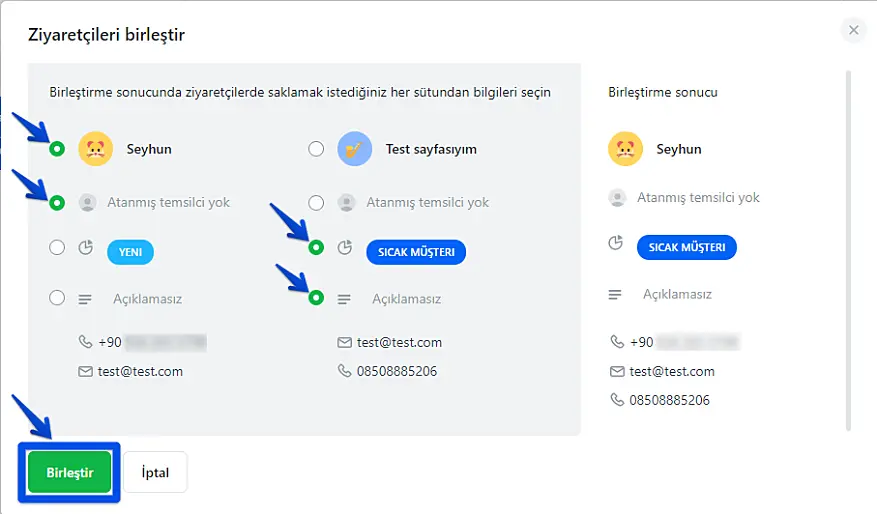The height and width of the screenshot is (514, 877).
Task: Choose the YENİ segment radio button
Action: click(57, 248)
